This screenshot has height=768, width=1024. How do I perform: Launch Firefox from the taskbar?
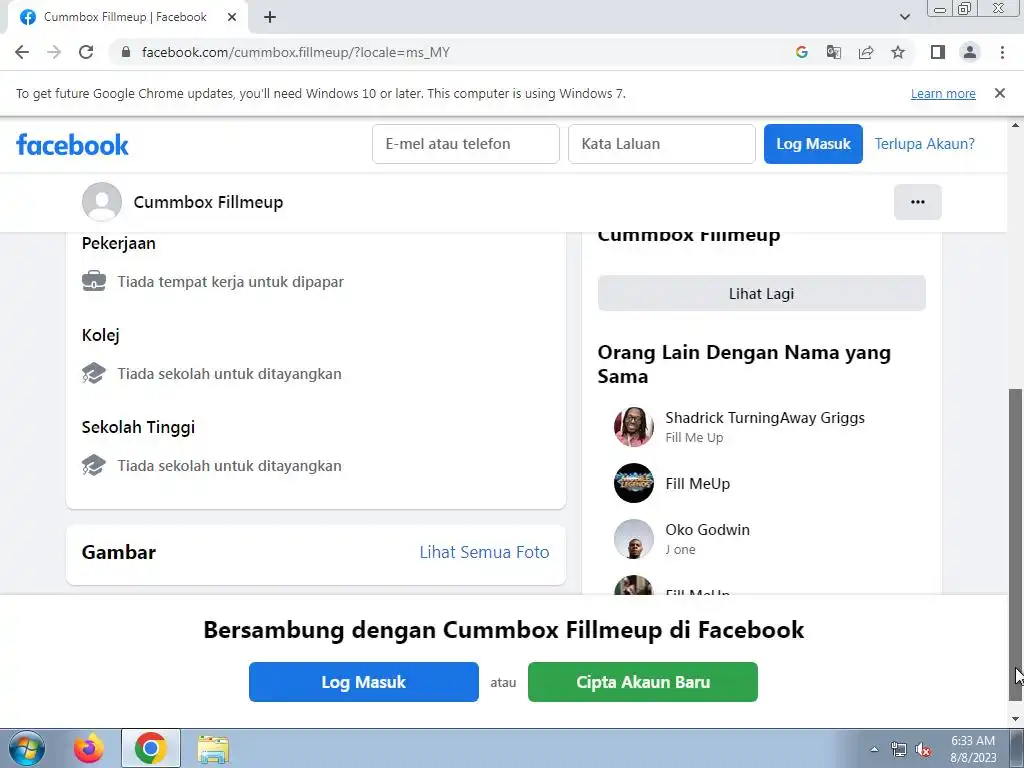89,748
